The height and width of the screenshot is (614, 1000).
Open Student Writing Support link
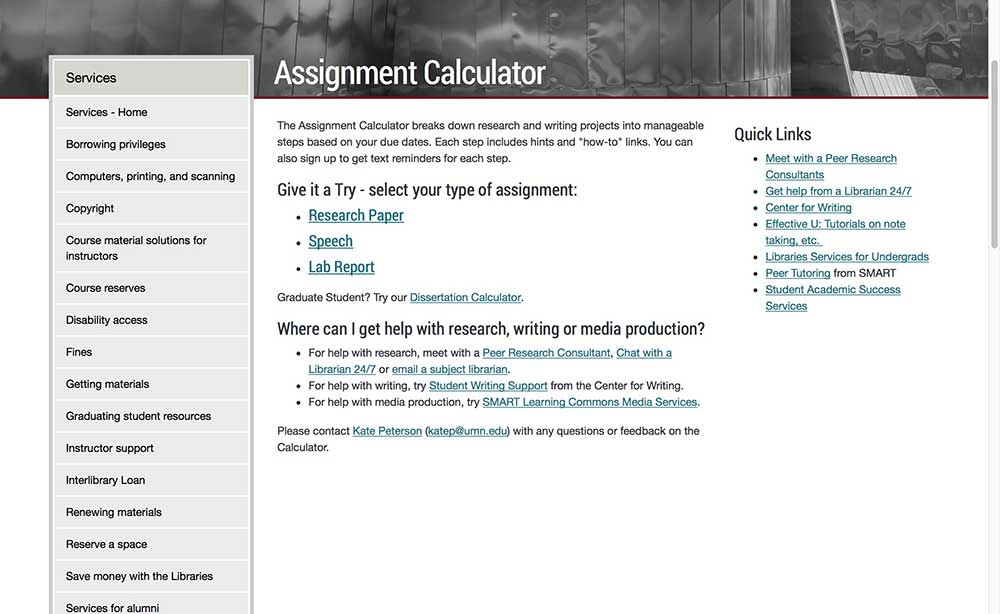[488, 386]
